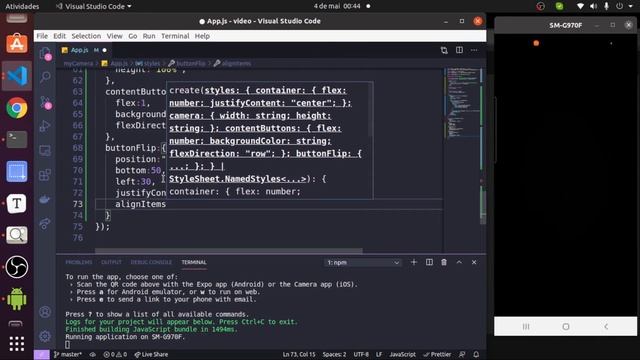Kill the terminal with trash icon

coord(444,262)
